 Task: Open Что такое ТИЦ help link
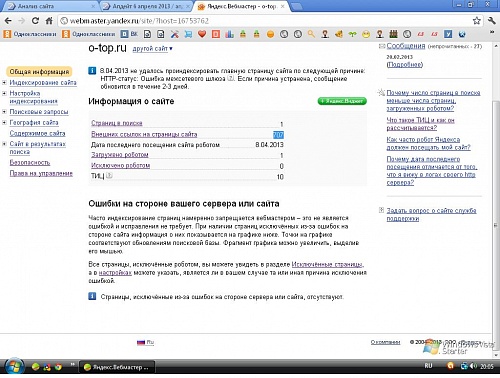tap(420, 124)
